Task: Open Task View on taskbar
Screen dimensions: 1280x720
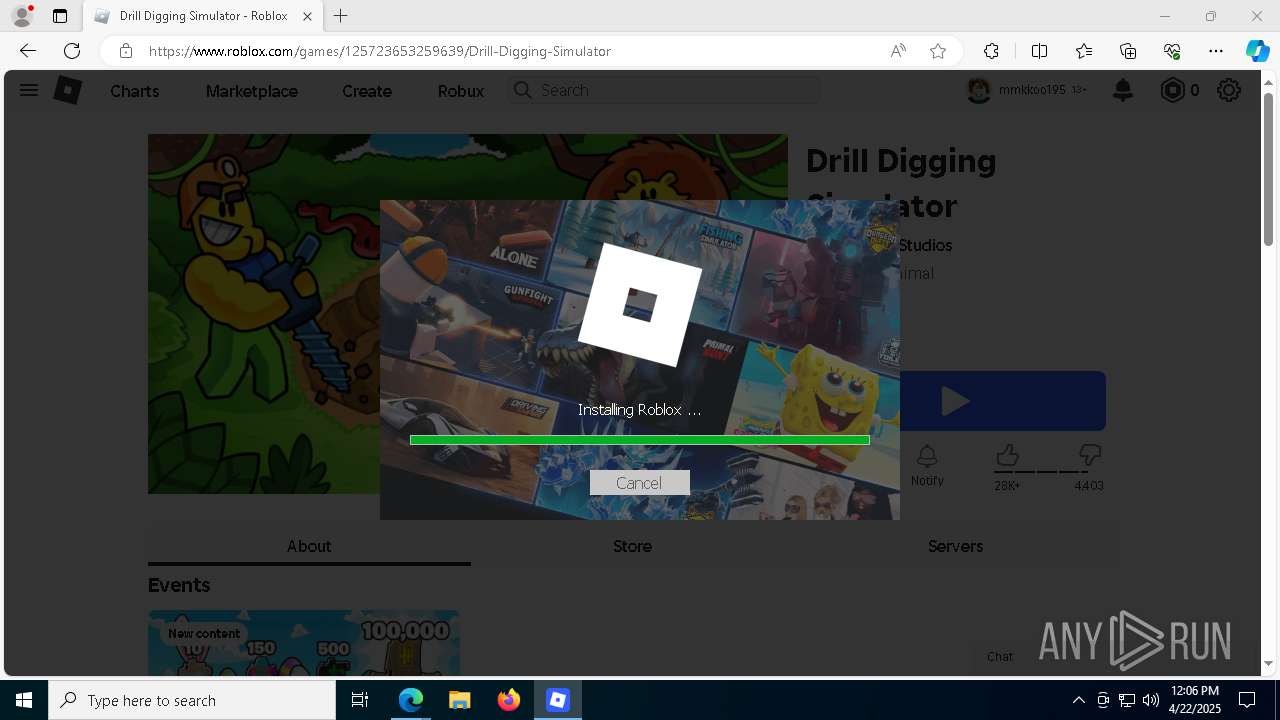Action: [x=360, y=700]
